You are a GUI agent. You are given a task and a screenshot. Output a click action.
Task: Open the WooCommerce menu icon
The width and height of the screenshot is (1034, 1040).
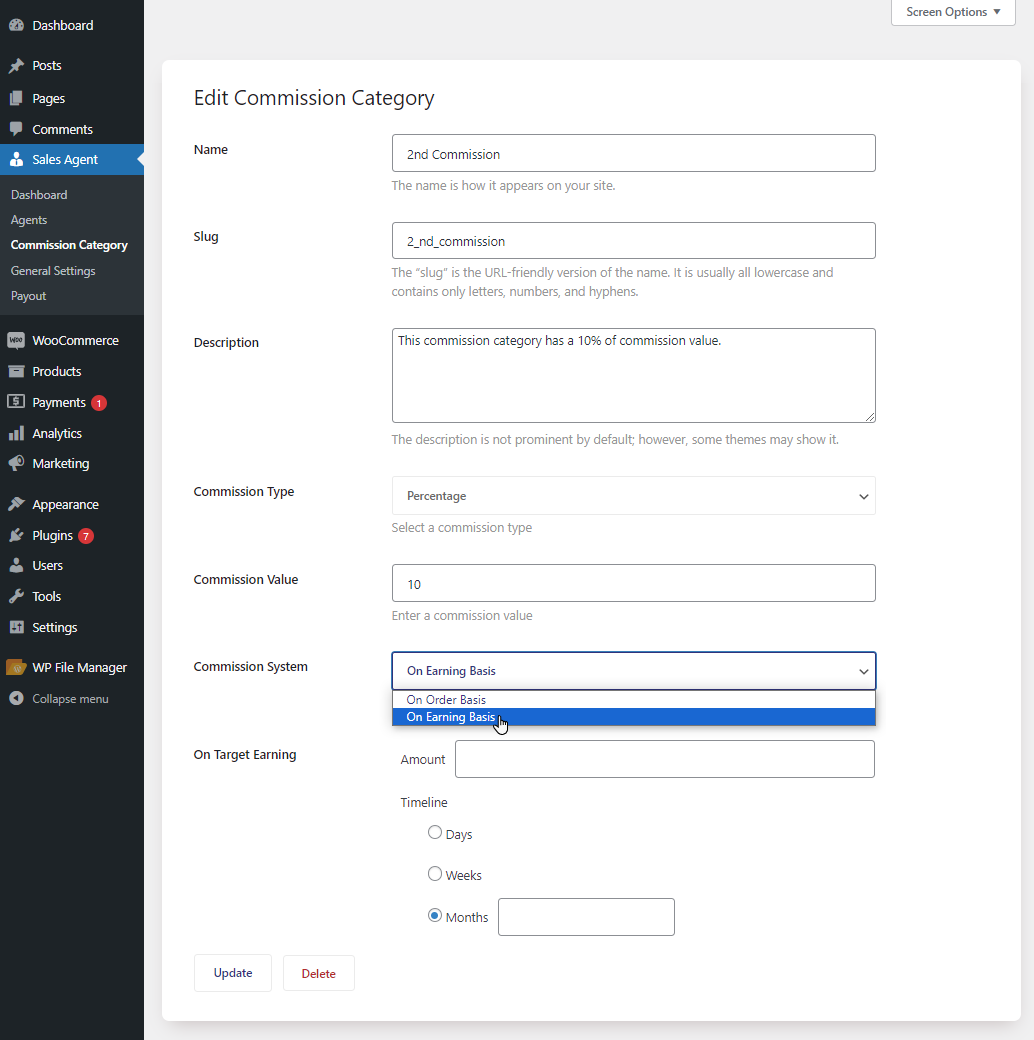18,340
